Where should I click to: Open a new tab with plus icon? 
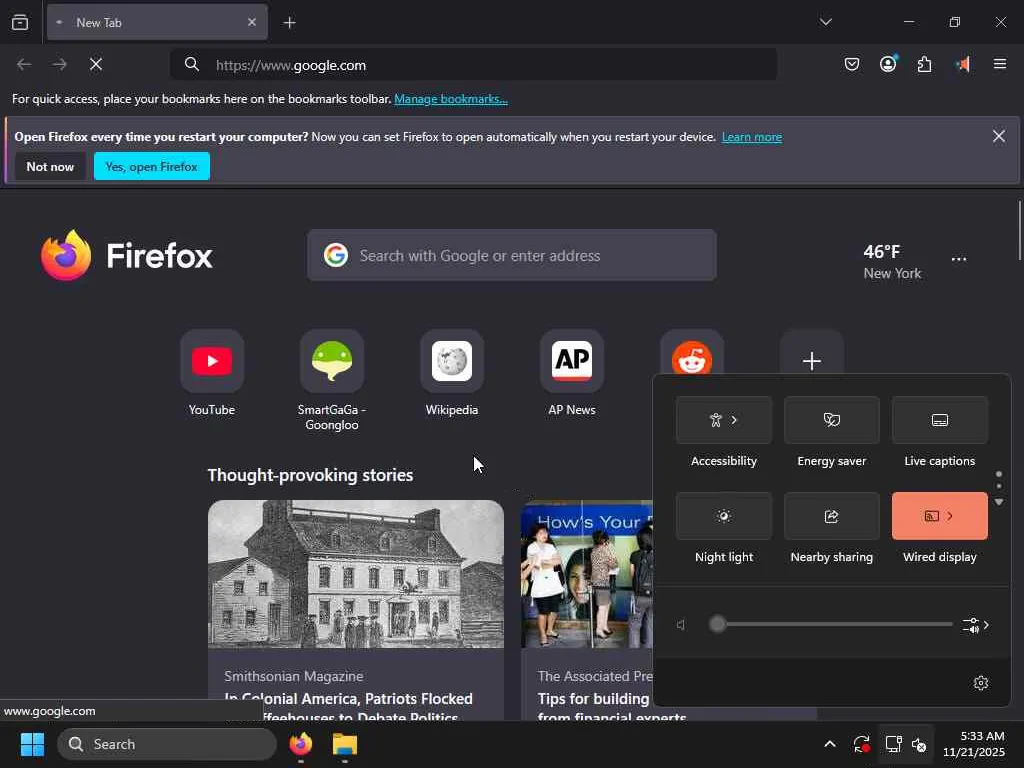pos(289,23)
